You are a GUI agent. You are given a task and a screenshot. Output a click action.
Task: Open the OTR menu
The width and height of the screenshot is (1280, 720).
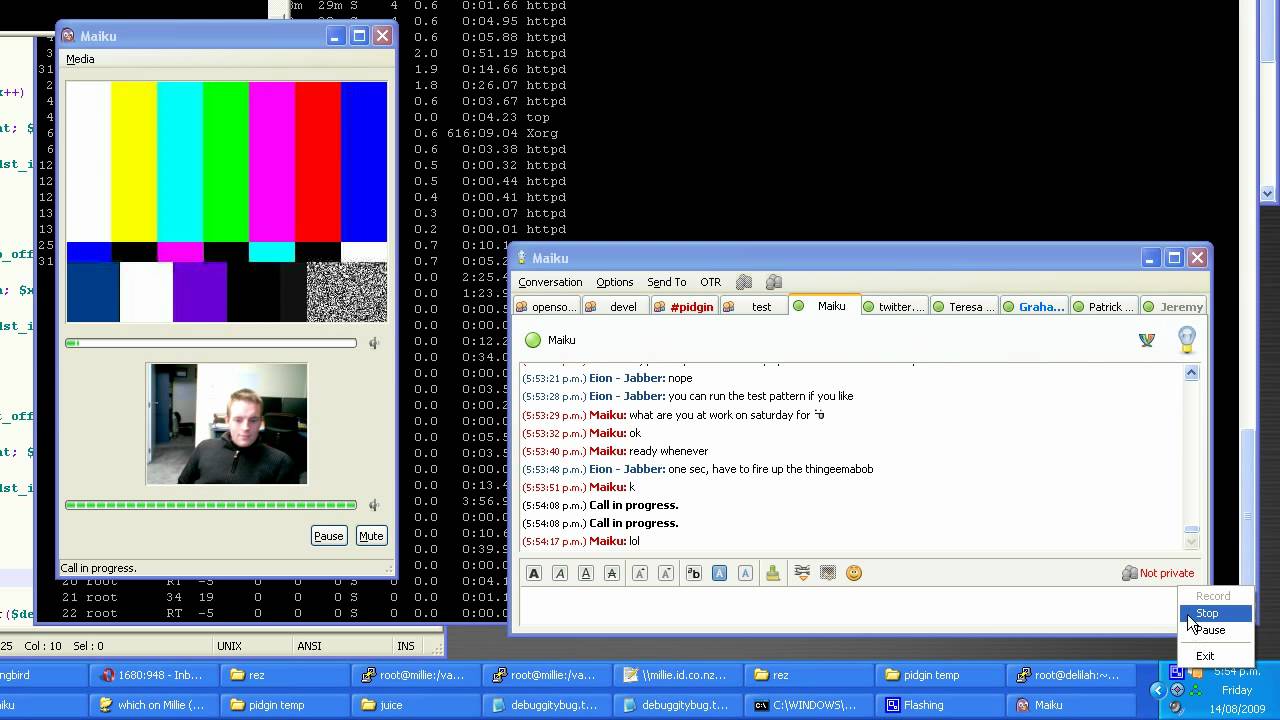[x=711, y=282]
